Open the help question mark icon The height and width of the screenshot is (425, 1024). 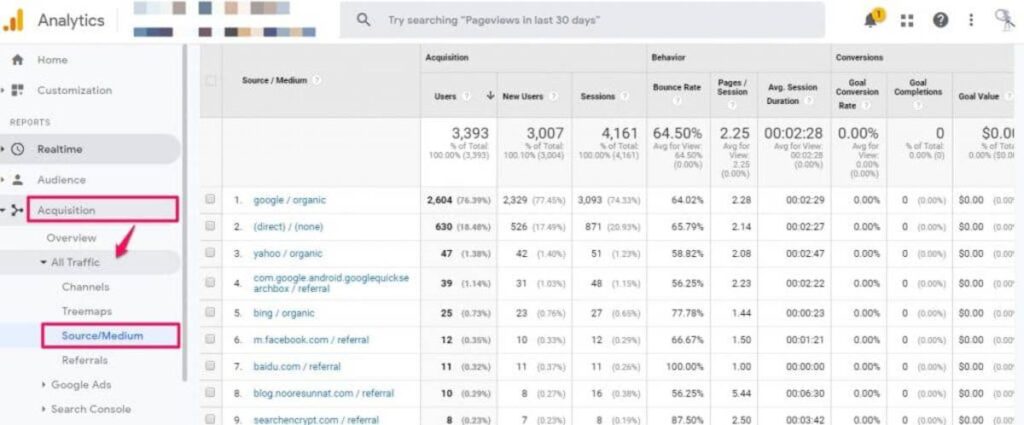point(940,21)
